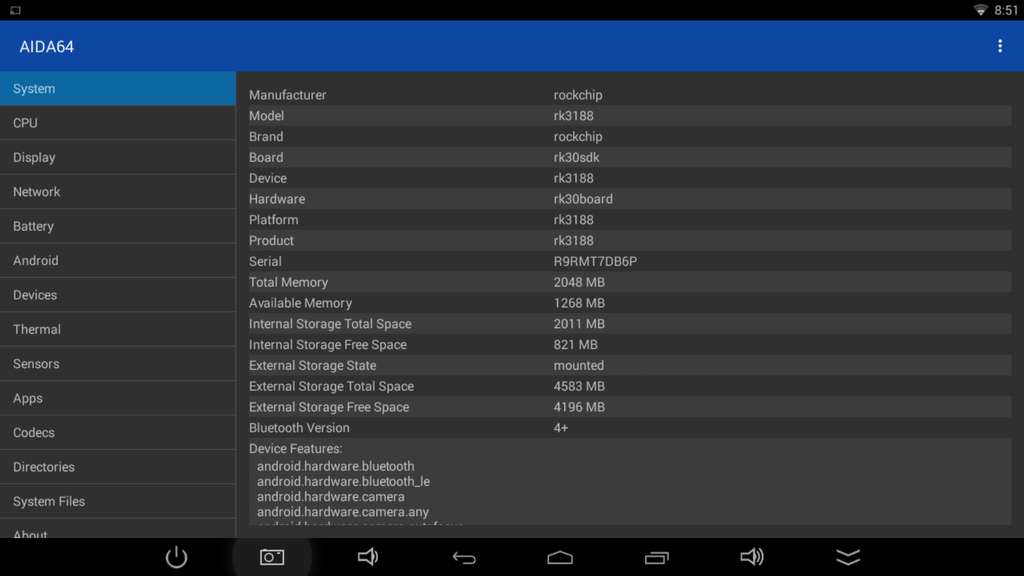Click External Storage Total Space 4583 MB

point(579,387)
